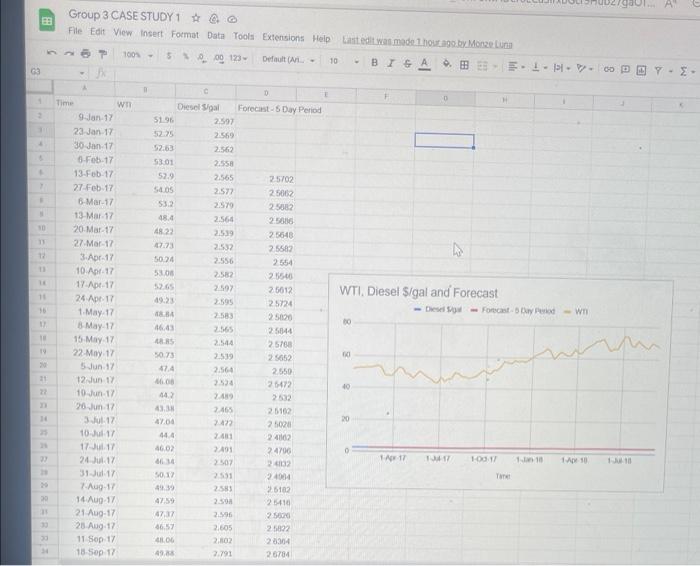The image size is (700, 566).
Task: Open text rotation dropdown
Action: coord(584,69)
